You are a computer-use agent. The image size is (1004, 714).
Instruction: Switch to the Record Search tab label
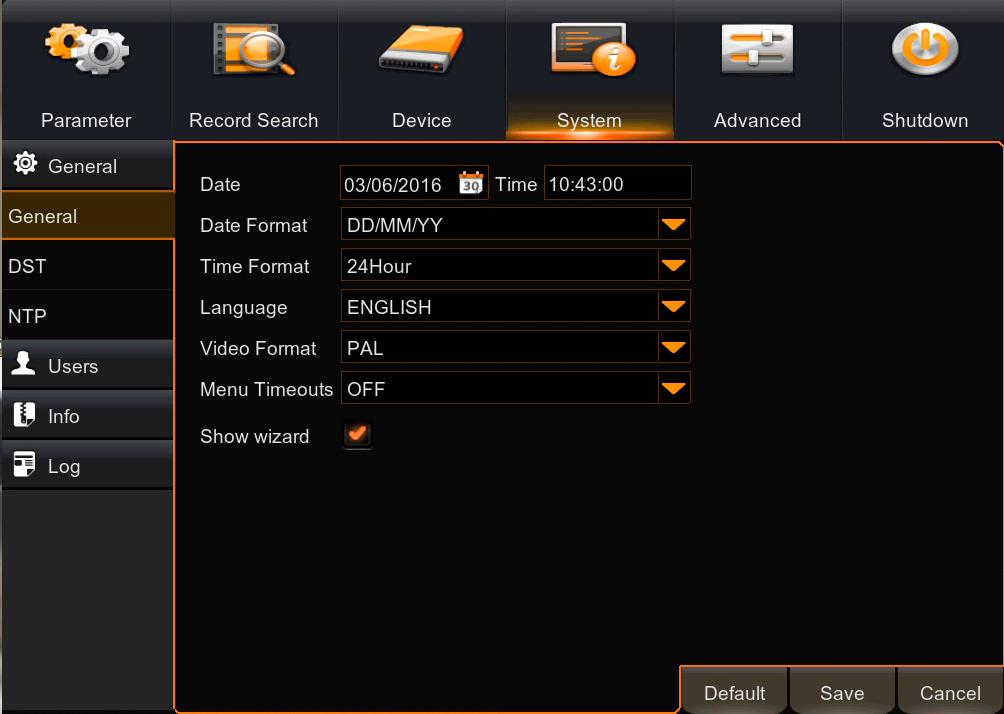(x=254, y=120)
